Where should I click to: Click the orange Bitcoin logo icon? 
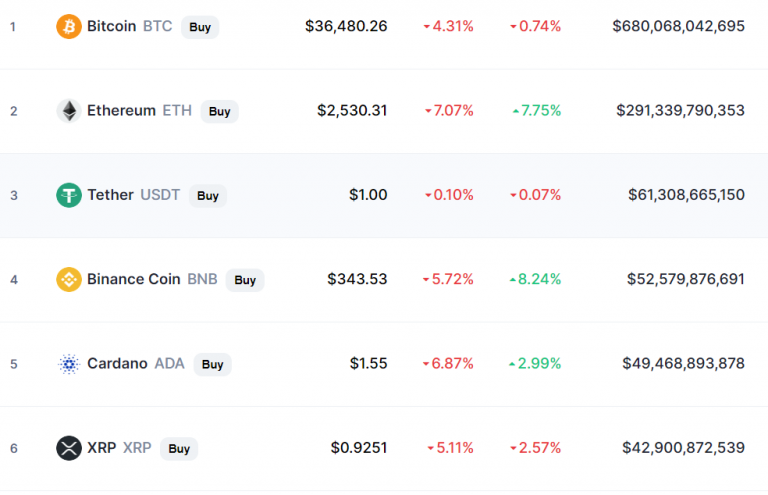click(x=69, y=26)
